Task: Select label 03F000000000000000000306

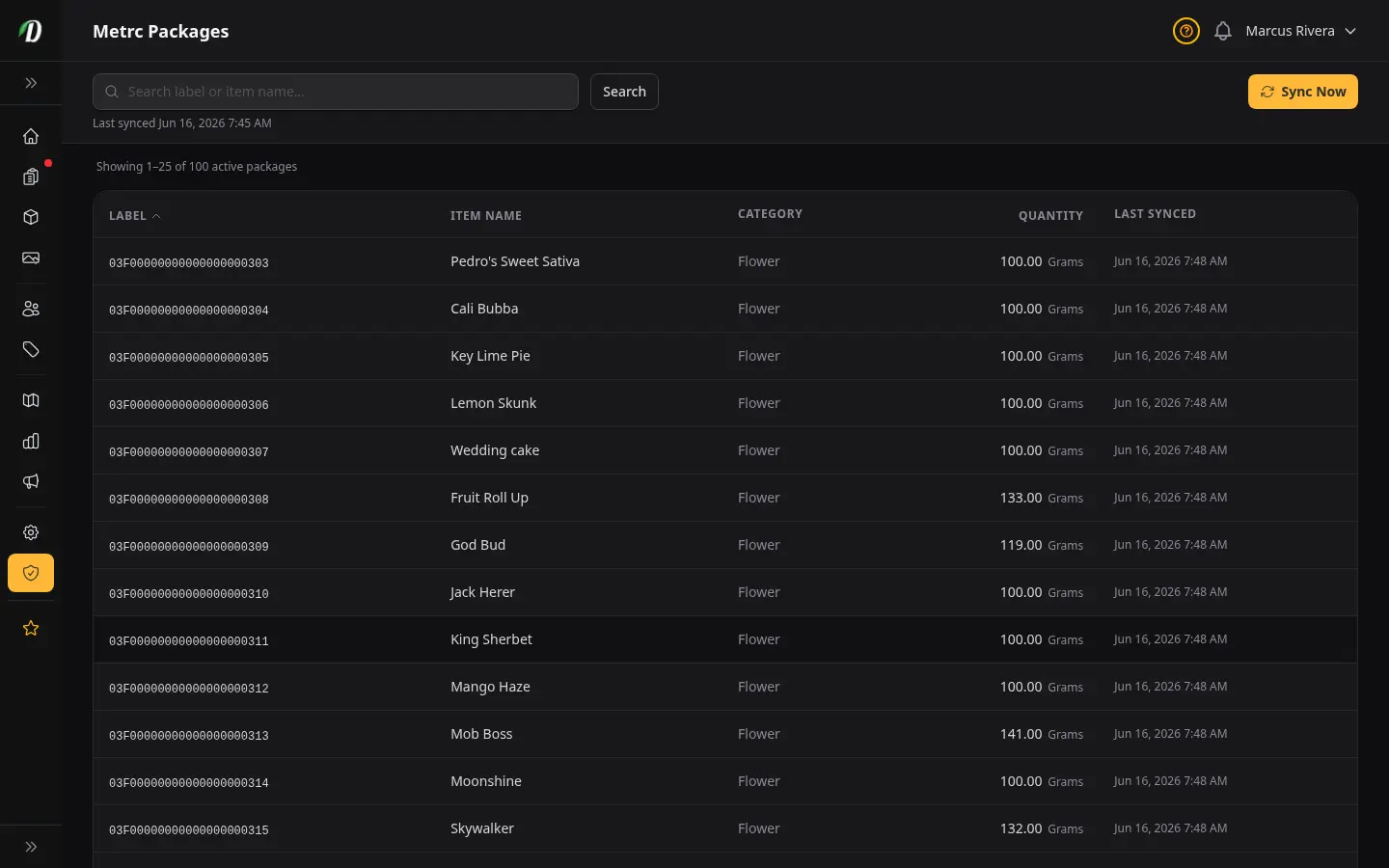Action: click(x=189, y=405)
